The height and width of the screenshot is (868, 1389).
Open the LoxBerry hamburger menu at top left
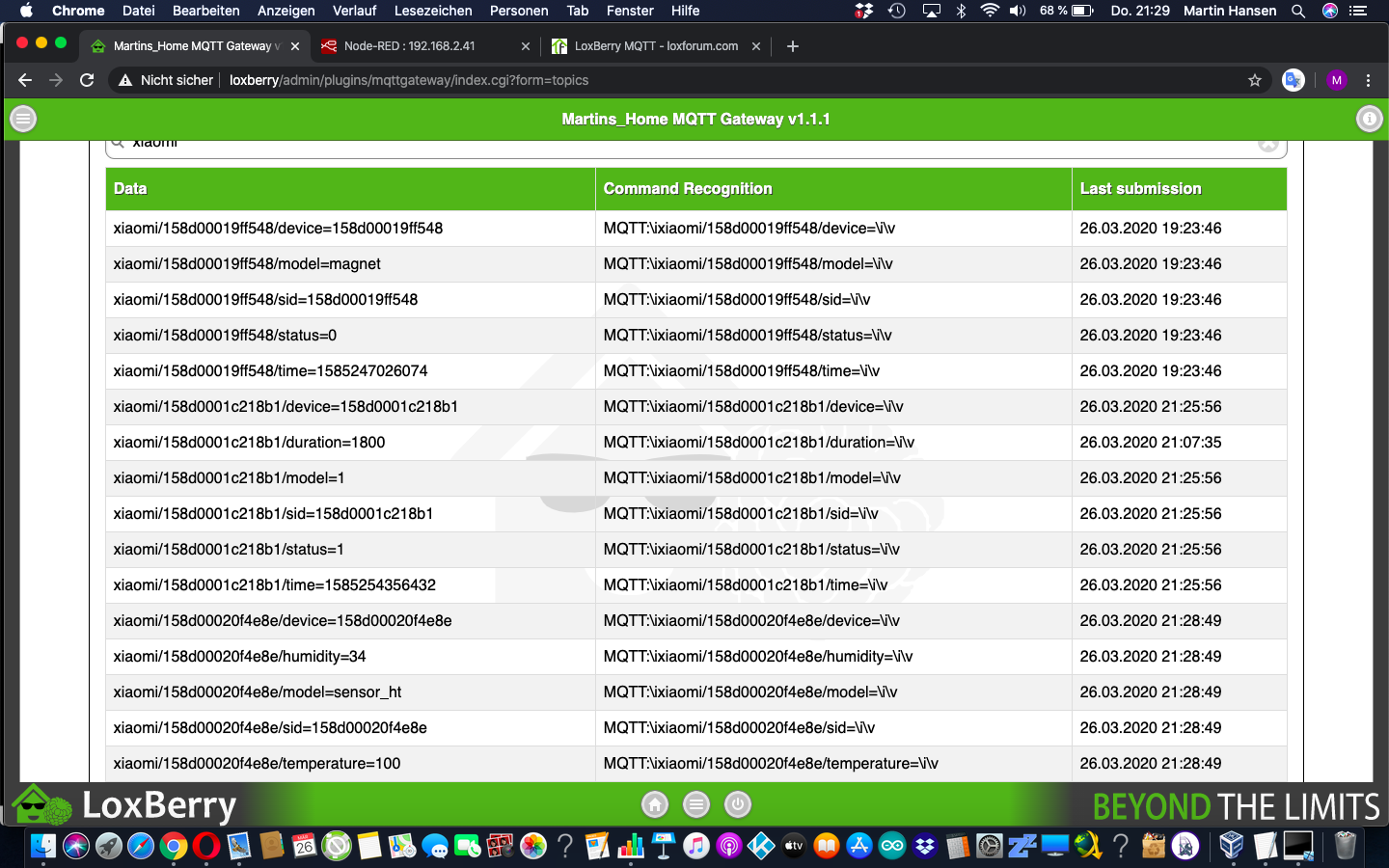(23, 119)
